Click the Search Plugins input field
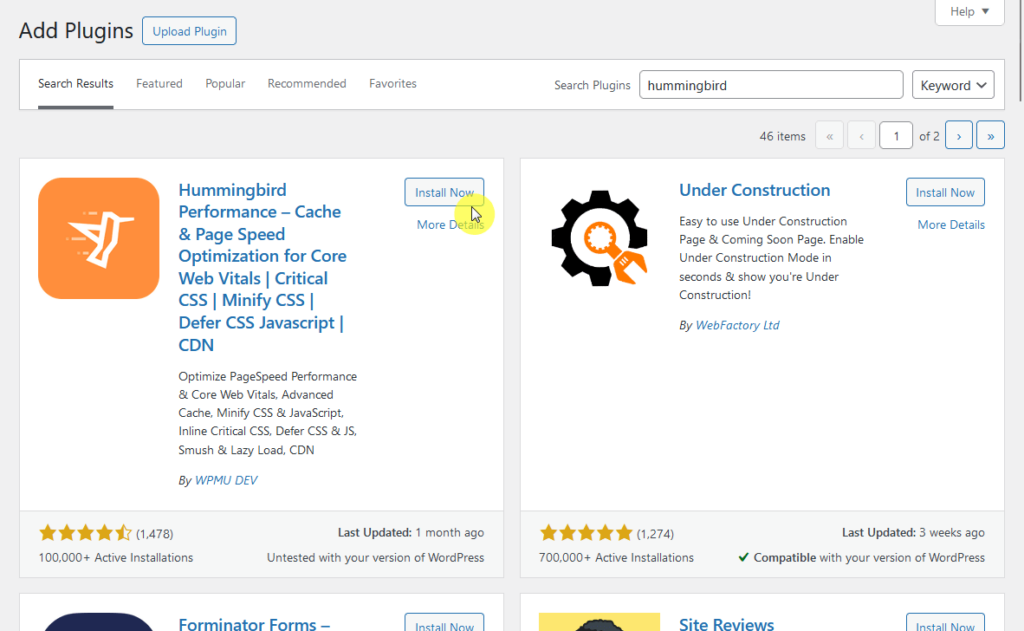The height and width of the screenshot is (631, 1024). tap(771, 85)
